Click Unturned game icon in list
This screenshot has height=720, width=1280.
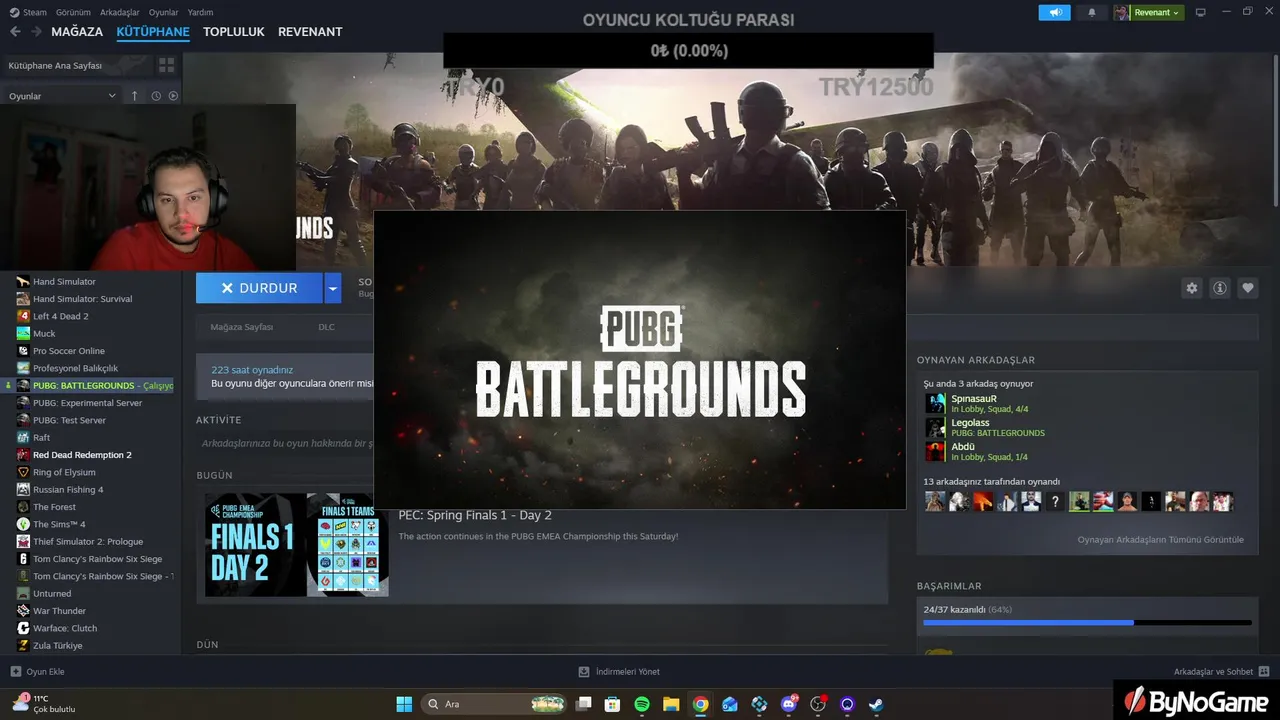[x=23, y=593]
